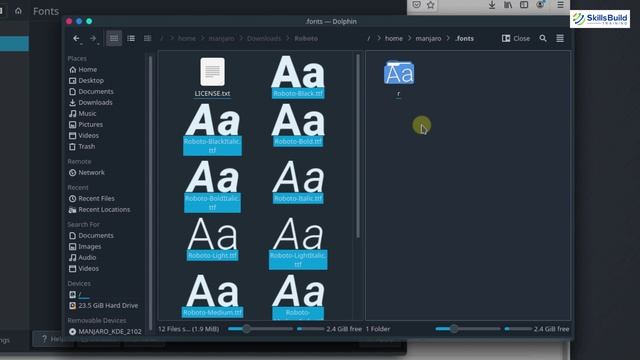This screenshot has width=640, height=360.
Task: Click 'manjaro' breadcrumb in right pane
Action: click(428, 38)
